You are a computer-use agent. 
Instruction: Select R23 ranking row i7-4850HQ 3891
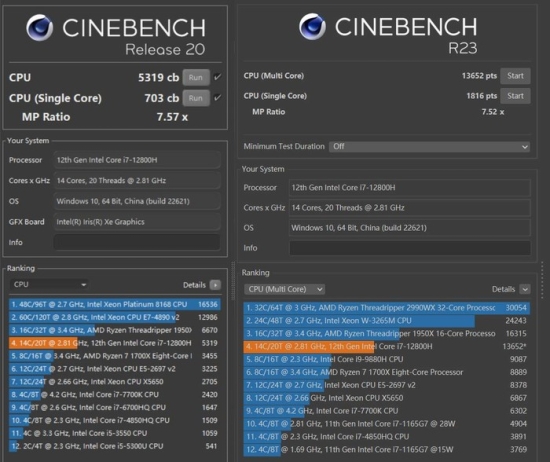click(x=387, y=437)
